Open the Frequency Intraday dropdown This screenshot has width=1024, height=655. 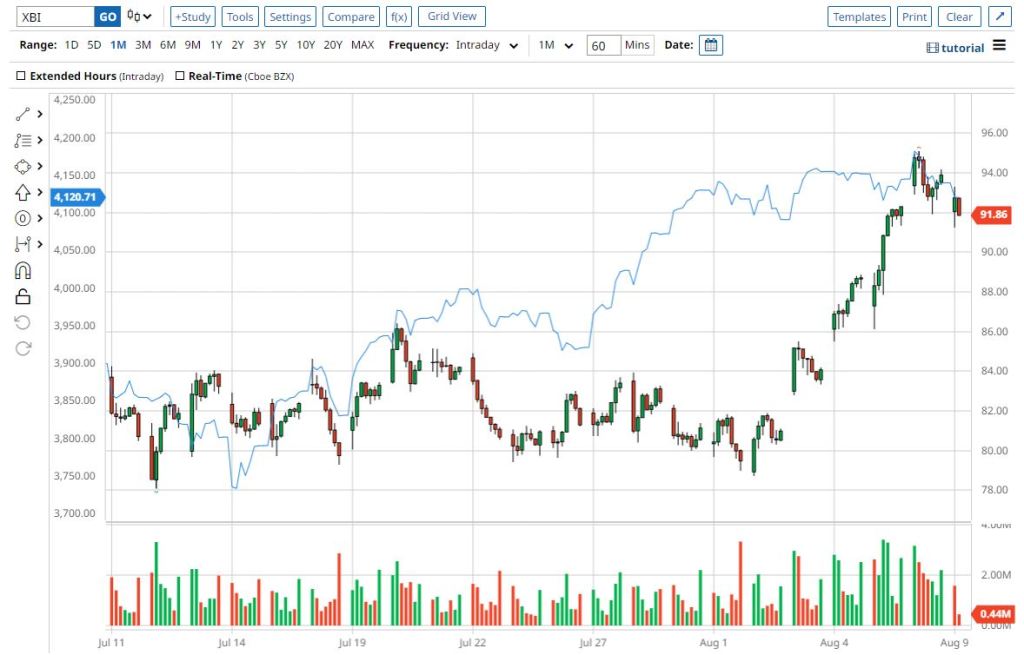(x=487, y=45)
